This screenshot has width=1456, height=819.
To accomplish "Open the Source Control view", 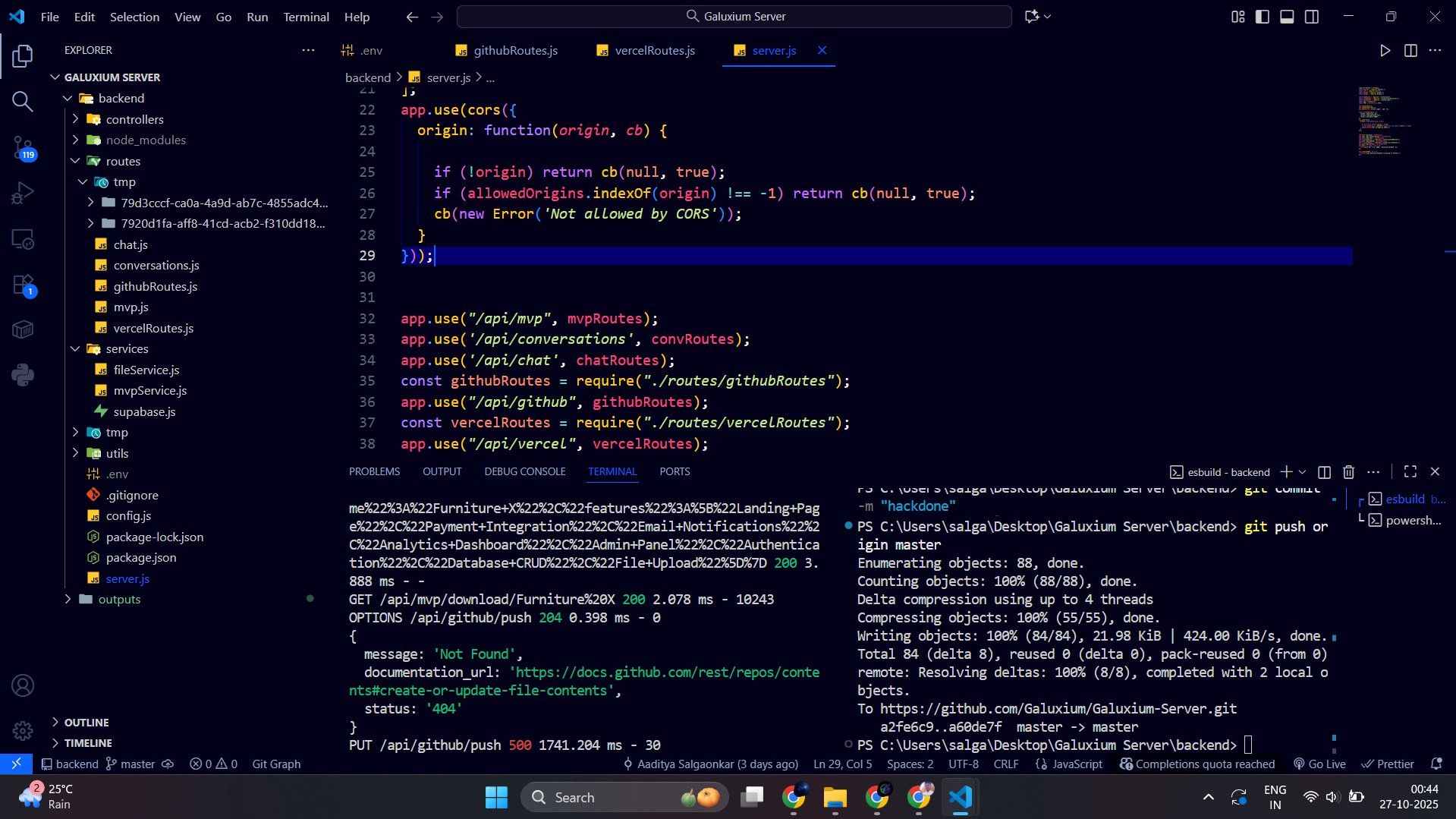I will point(23,147).
